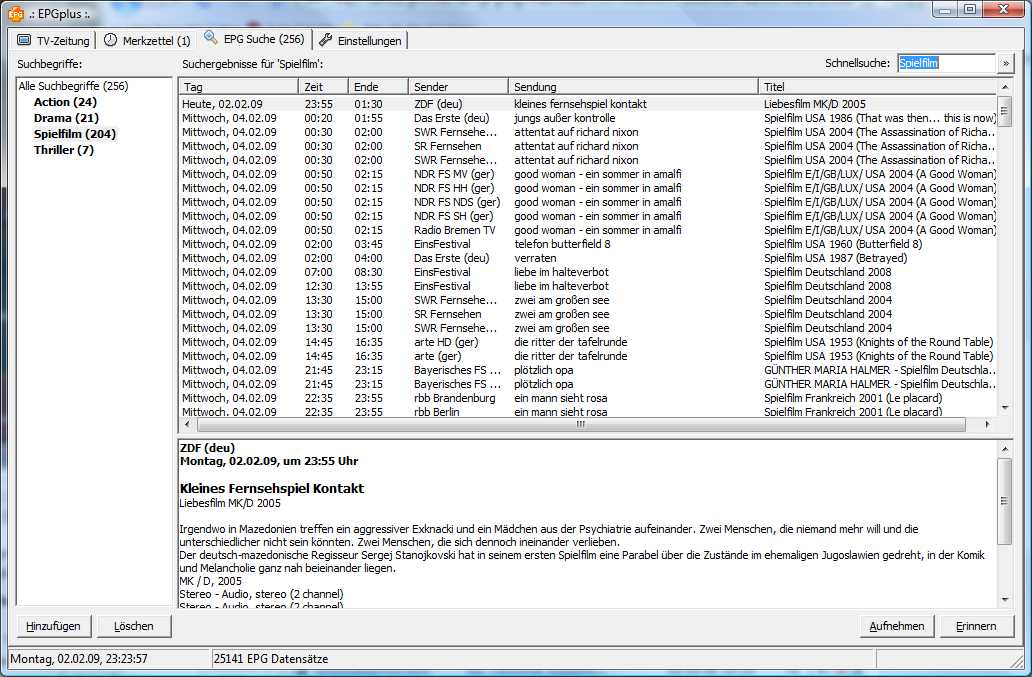Select Alle Suchbegriffe (256) entry

point(73,87)
